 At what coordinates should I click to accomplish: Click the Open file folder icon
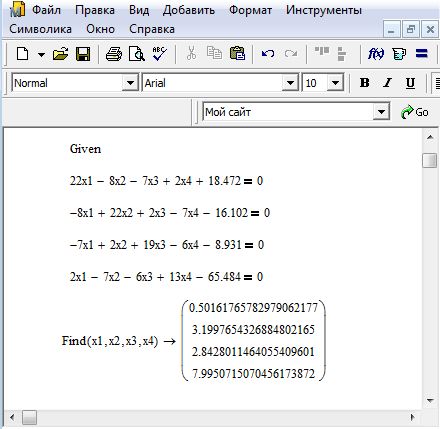60,54
